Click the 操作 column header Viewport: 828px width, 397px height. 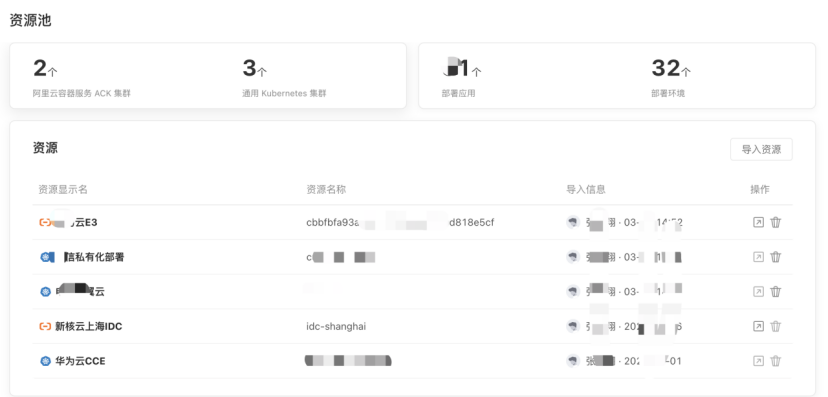tap(760, 190)
